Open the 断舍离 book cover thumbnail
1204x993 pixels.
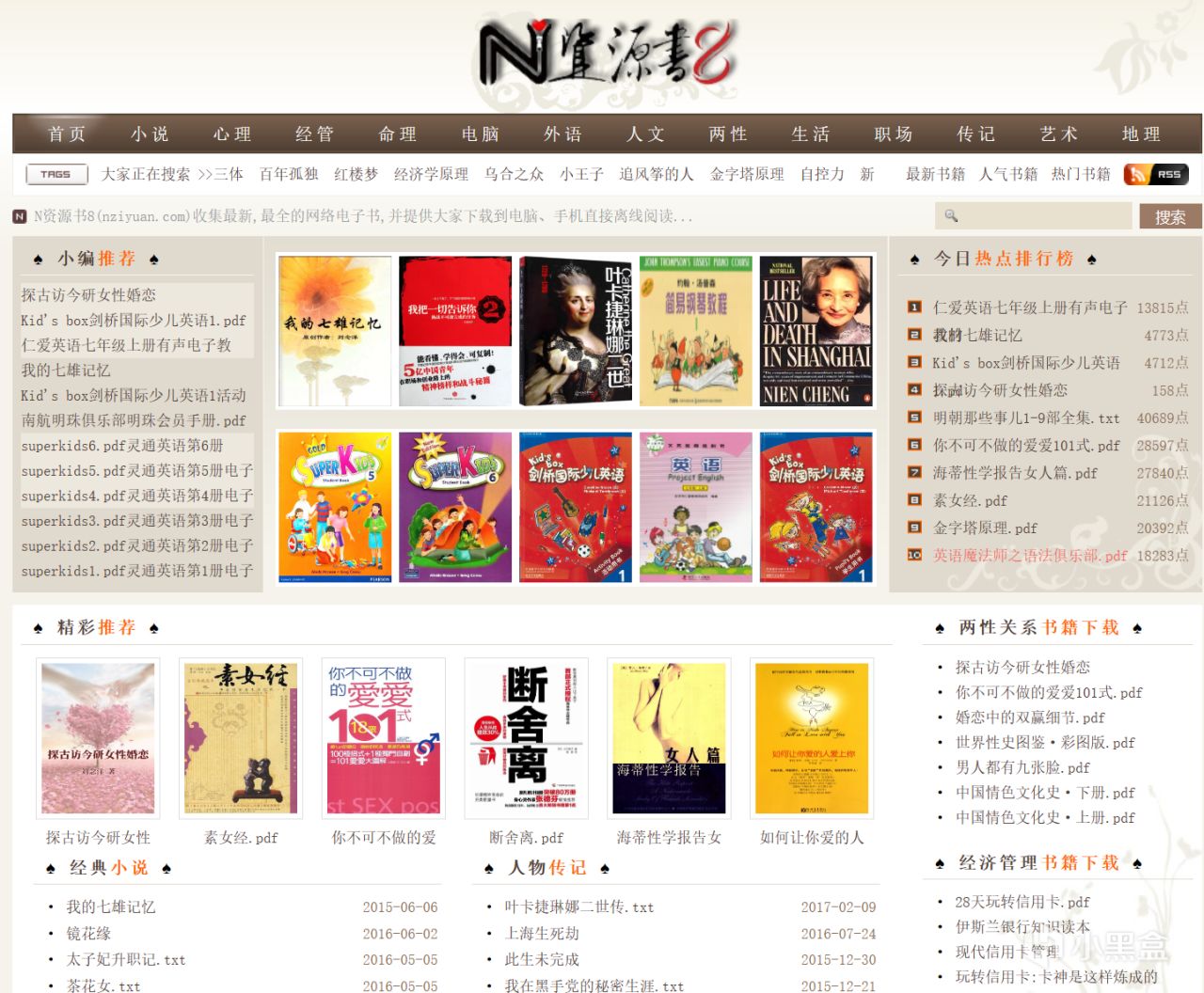click(527, 737)
